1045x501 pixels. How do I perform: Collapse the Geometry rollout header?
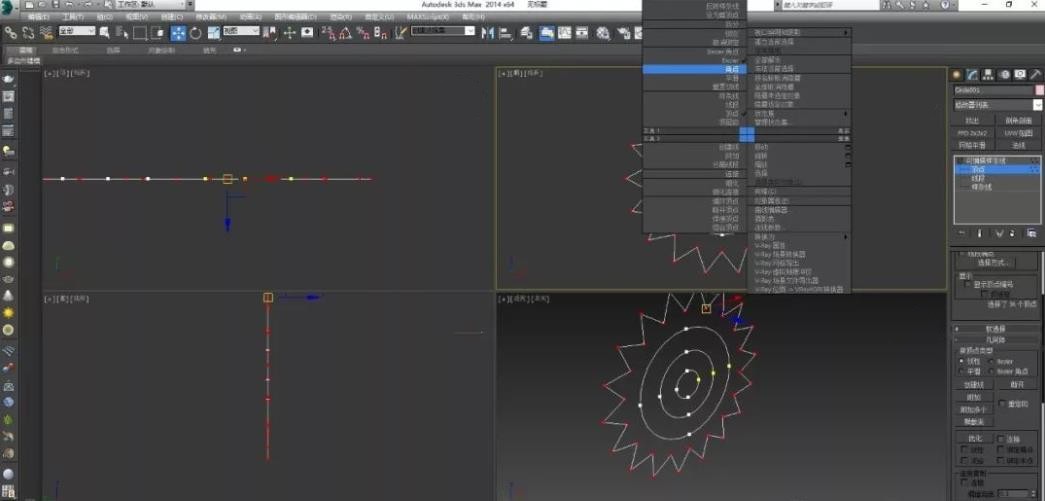click(x=996, y=340)
